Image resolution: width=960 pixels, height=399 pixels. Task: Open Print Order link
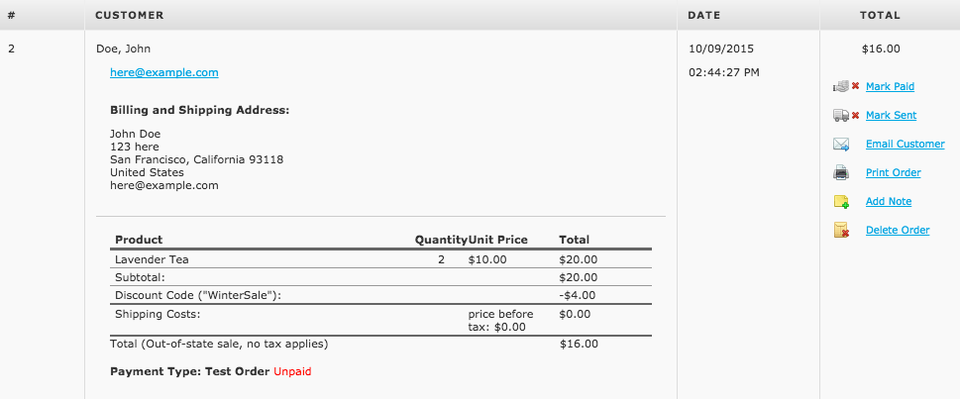coord(893,173)
